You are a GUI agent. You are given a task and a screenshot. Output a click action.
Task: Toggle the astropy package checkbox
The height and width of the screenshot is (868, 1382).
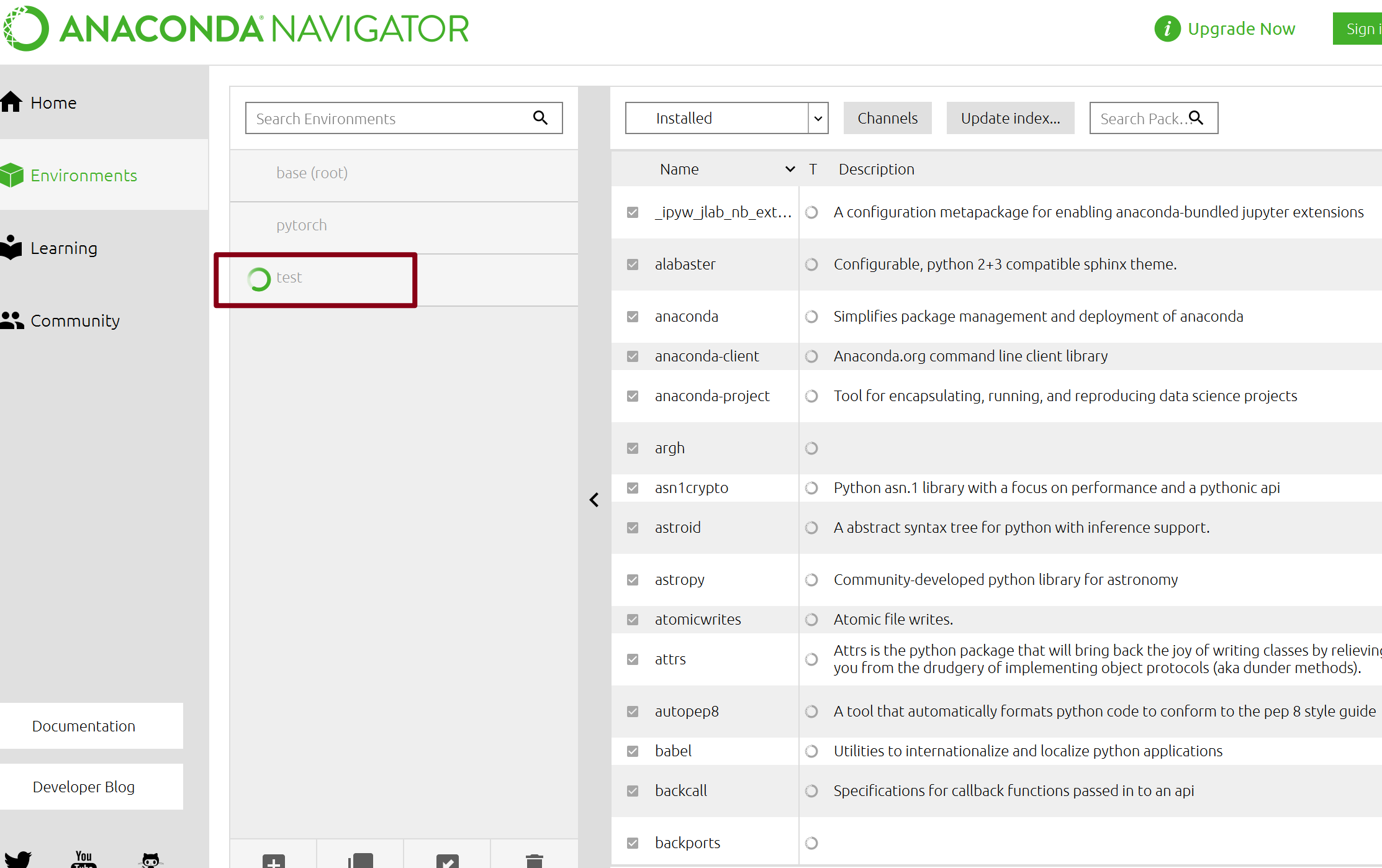click(x=633, y=580)
